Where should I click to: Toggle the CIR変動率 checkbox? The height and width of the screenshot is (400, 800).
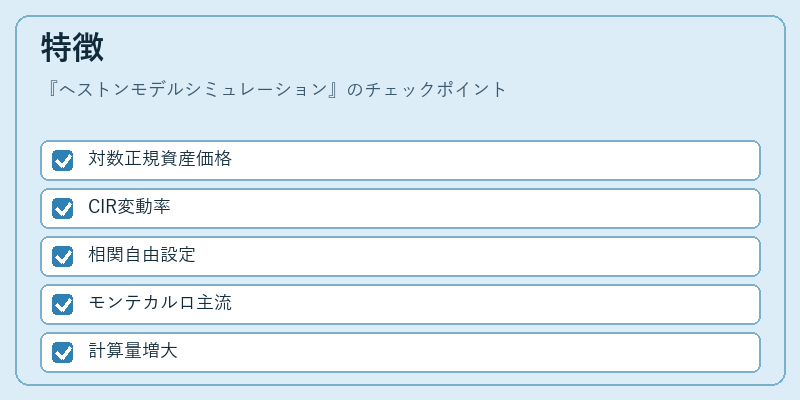tap(62, 208)
